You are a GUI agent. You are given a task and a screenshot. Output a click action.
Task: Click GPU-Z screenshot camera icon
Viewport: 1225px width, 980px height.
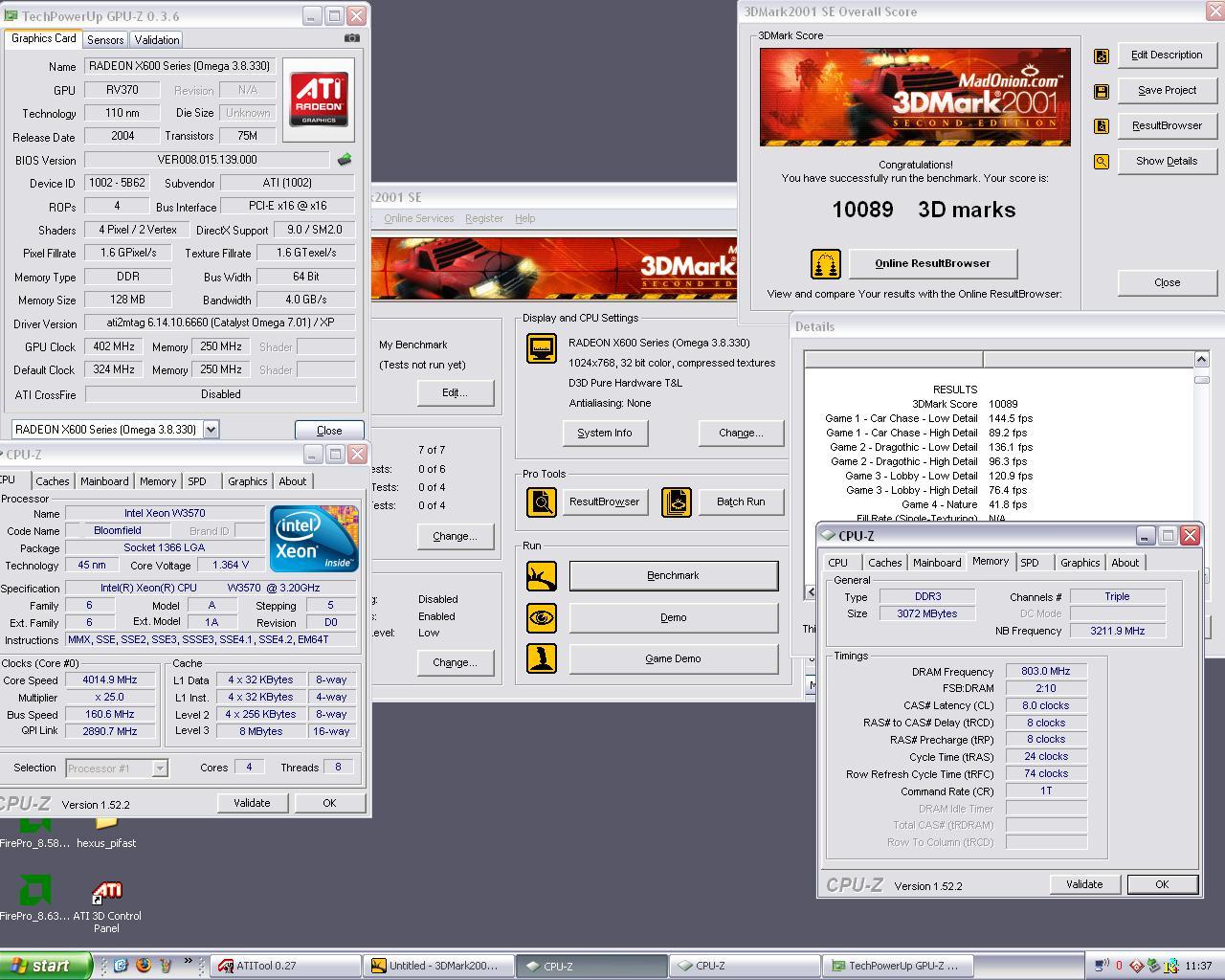352,38
